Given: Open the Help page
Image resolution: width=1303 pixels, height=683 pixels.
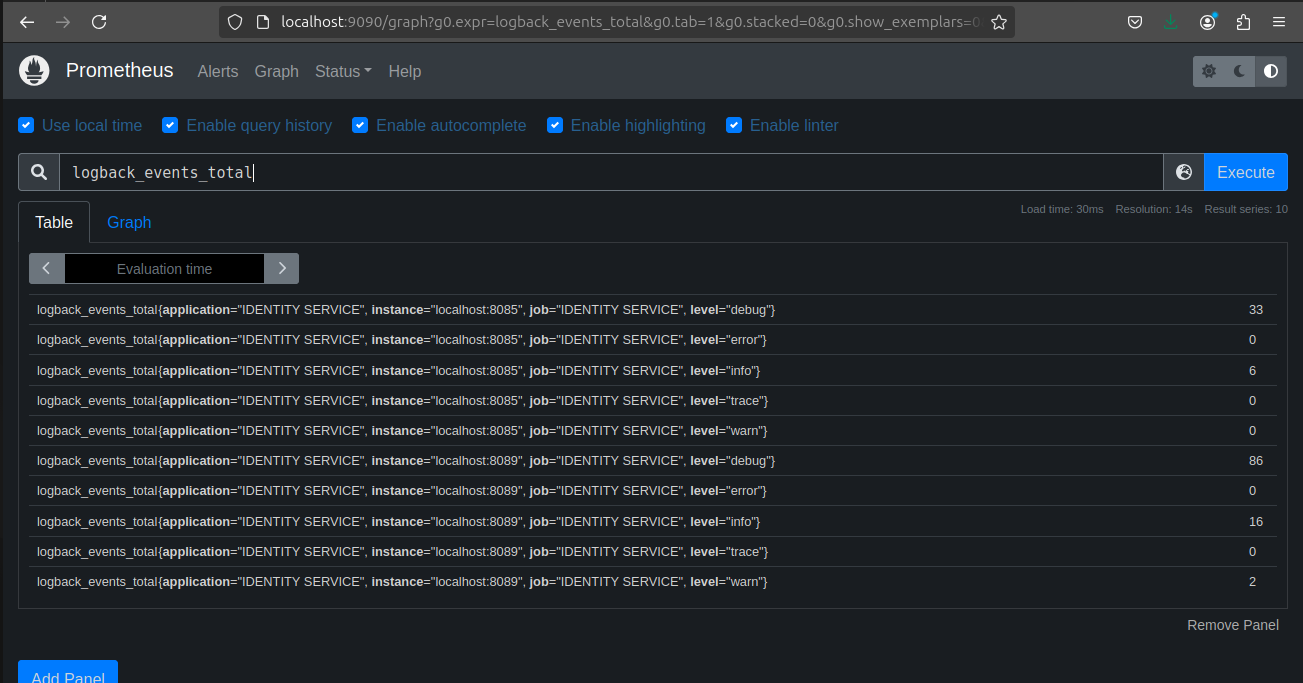Looking at the screenshot, I should 405,71.
